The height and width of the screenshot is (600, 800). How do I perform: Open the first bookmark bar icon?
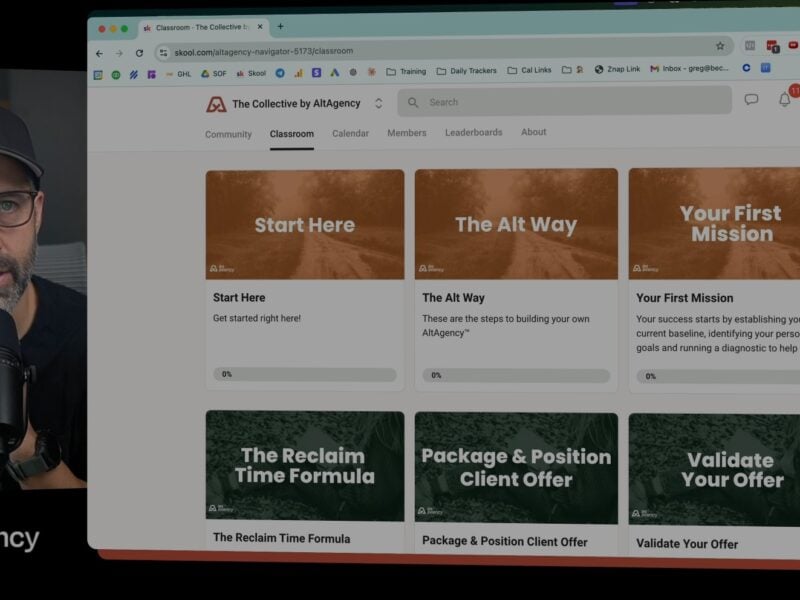98,76
